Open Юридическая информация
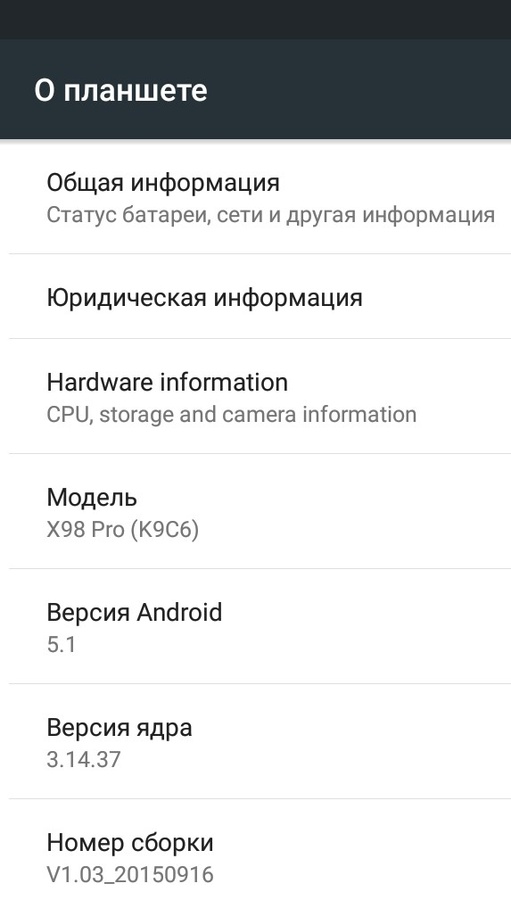The height and width of the screenshot is (900, 511). 256,297
